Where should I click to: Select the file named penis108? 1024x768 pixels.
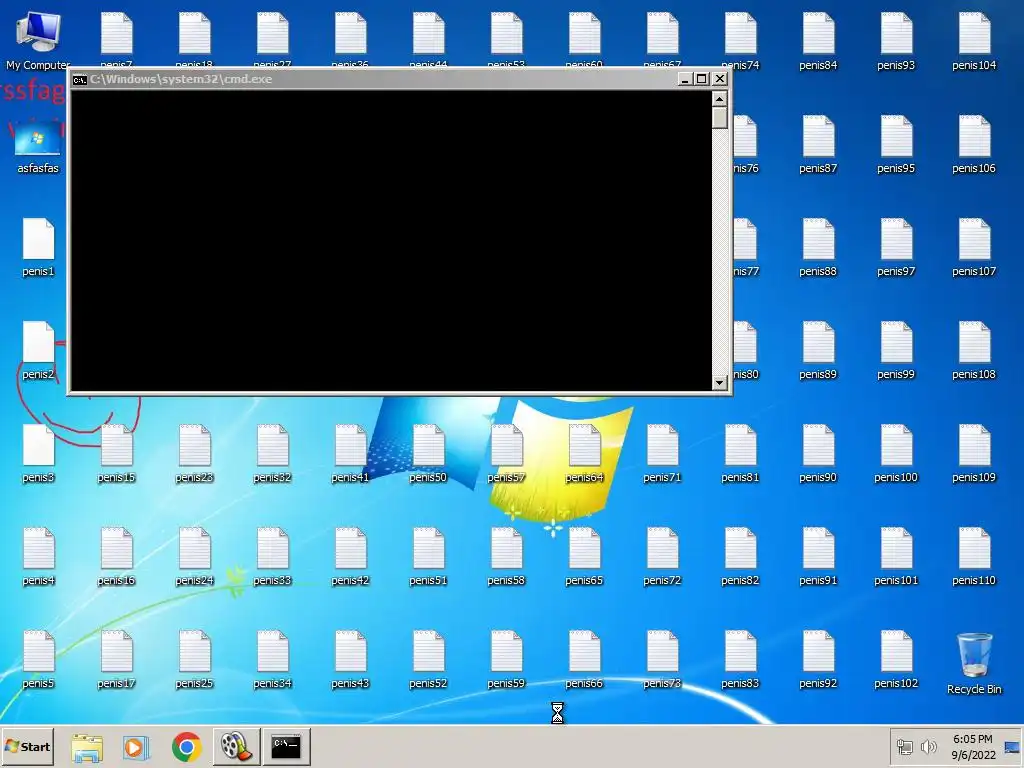pyautogui.click(x=974, y=351)
